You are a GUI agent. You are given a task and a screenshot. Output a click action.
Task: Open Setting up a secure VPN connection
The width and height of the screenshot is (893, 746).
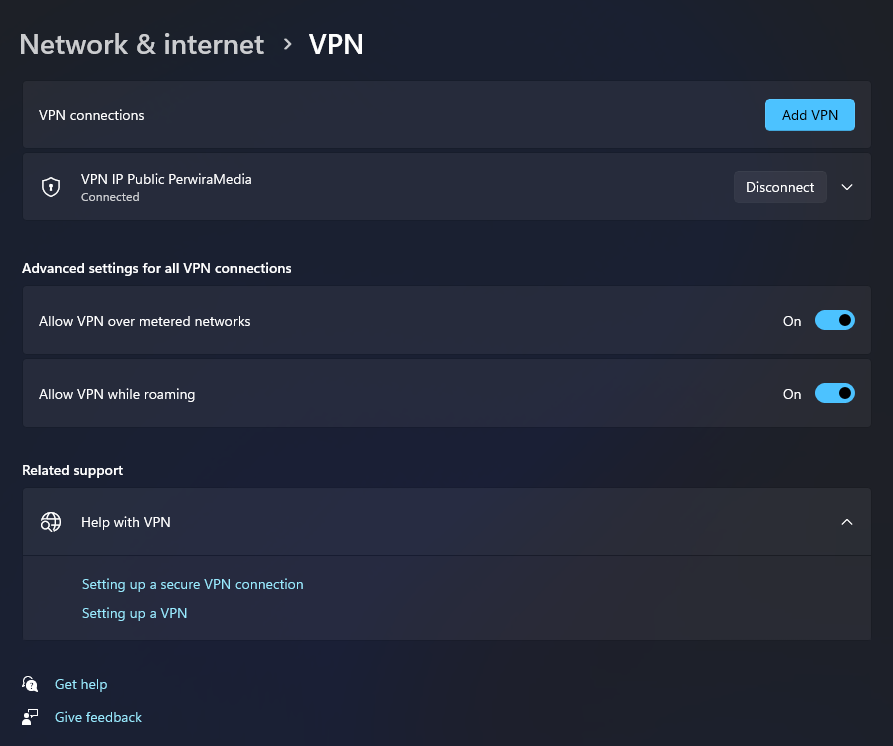pos(192,584)
